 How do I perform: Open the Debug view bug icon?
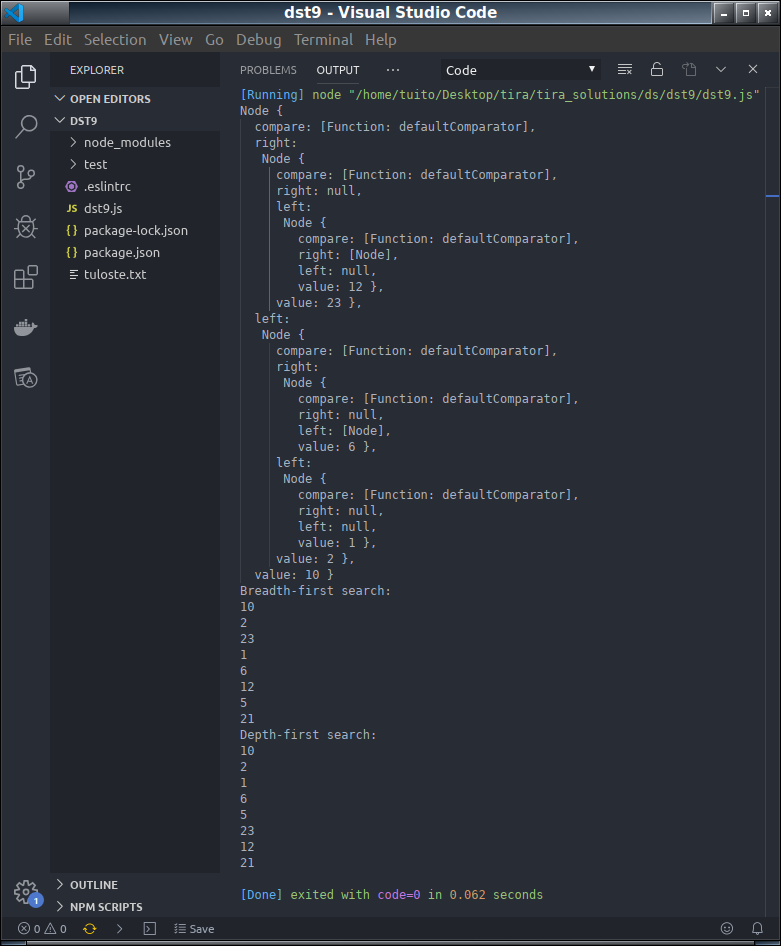25,227
